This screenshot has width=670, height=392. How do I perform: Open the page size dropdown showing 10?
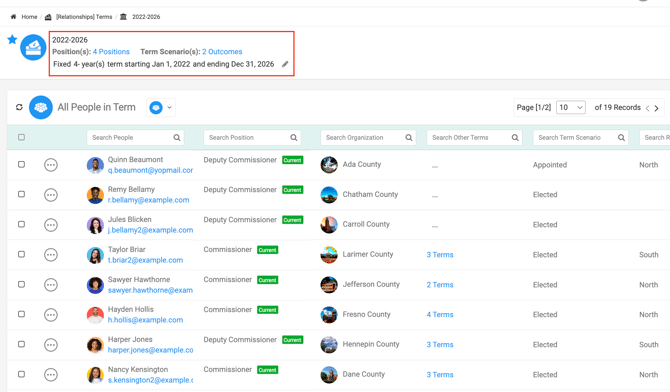[570, 107]
